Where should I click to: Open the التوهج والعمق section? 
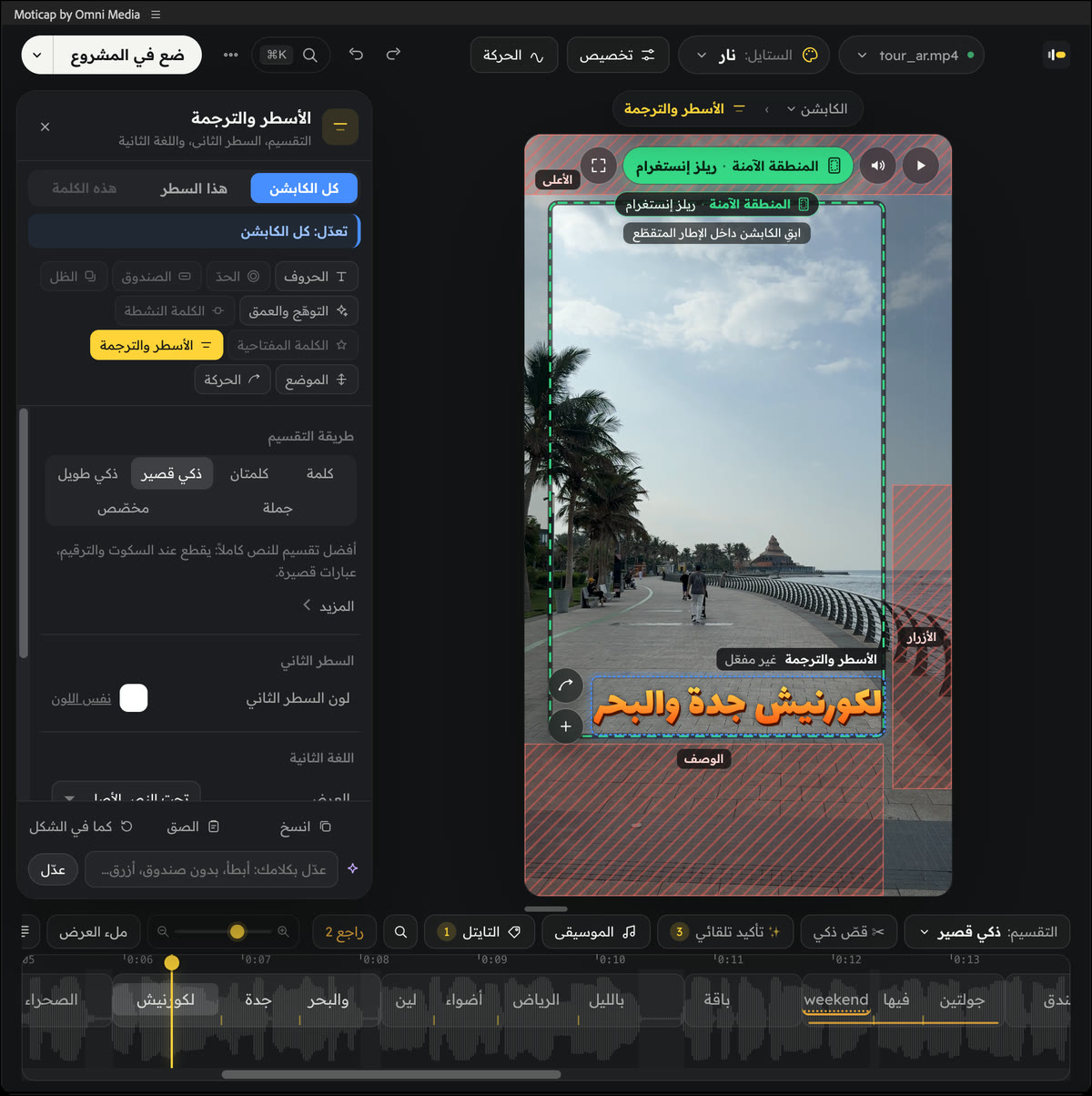click(x=298, y=311)
